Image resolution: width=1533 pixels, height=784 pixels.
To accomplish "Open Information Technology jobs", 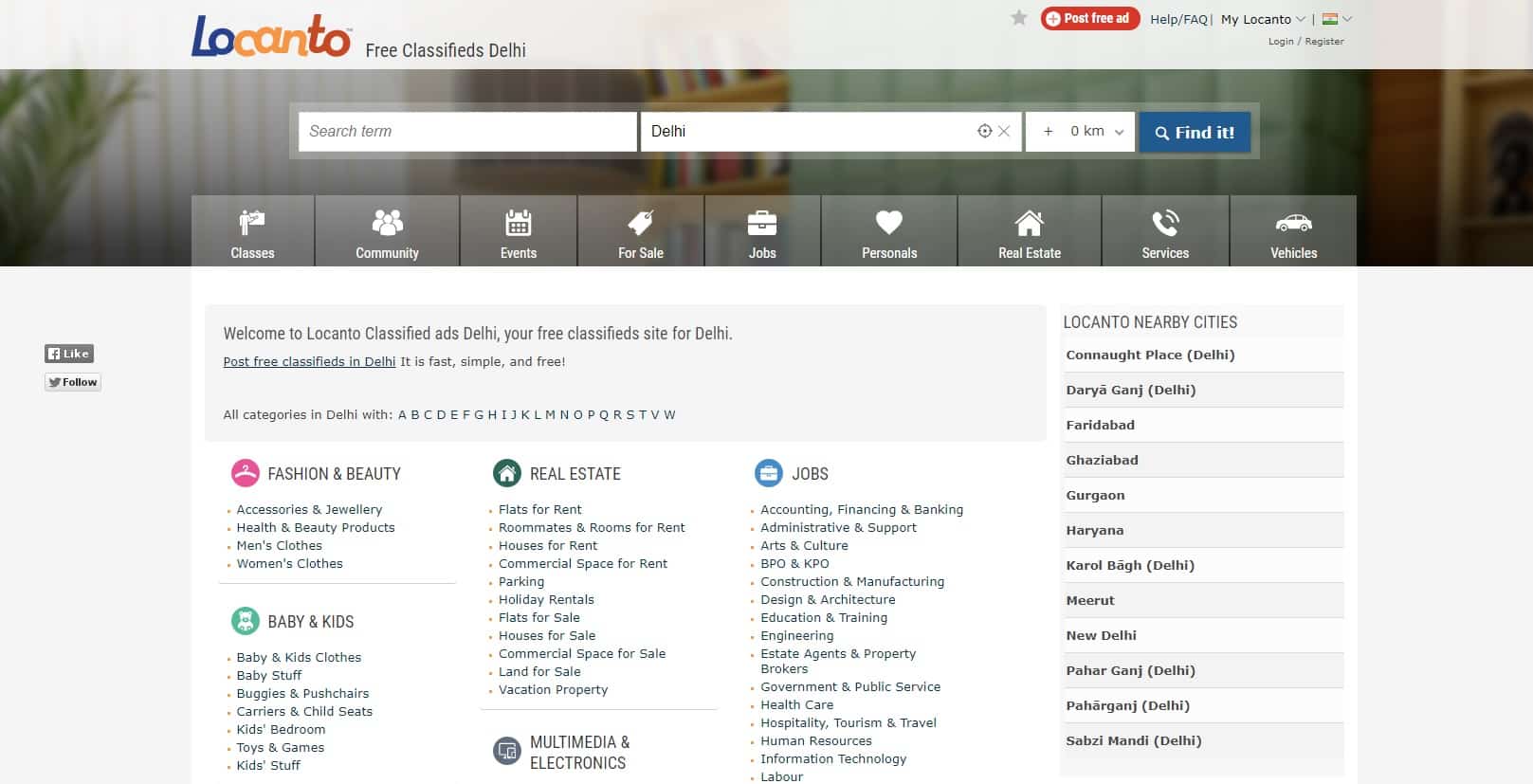I will point(833,758).
